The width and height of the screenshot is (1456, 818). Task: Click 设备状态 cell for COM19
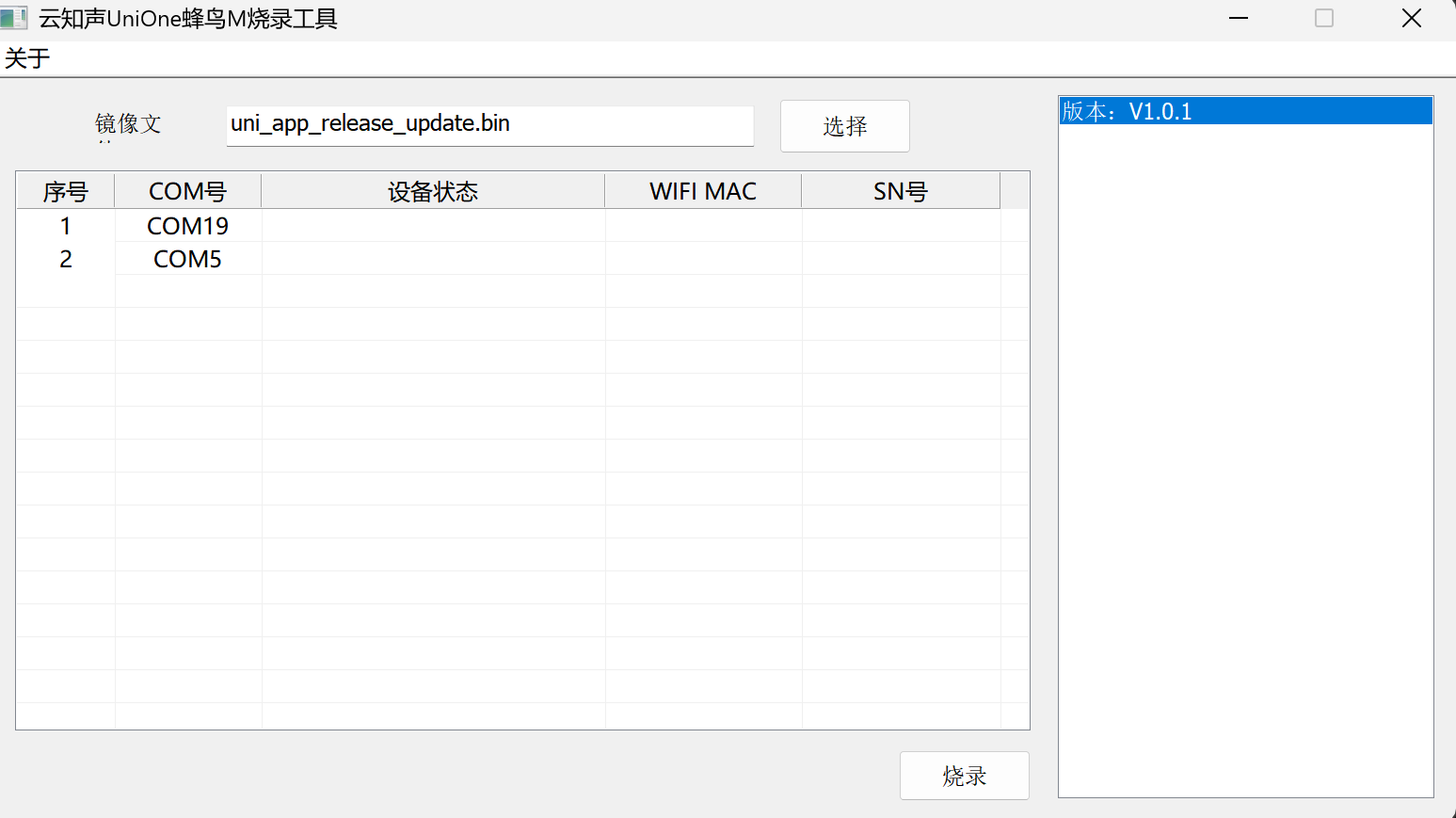point(433,226)
